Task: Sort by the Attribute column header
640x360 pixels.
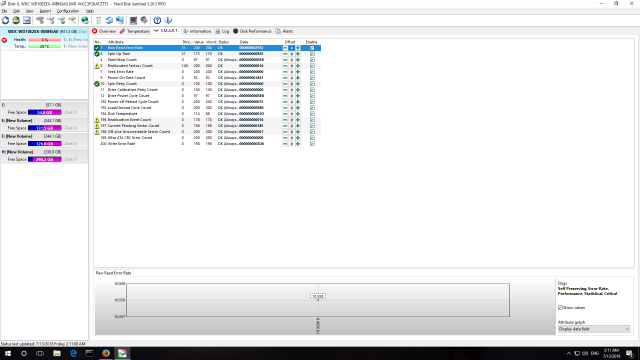Action: [116, 42]
